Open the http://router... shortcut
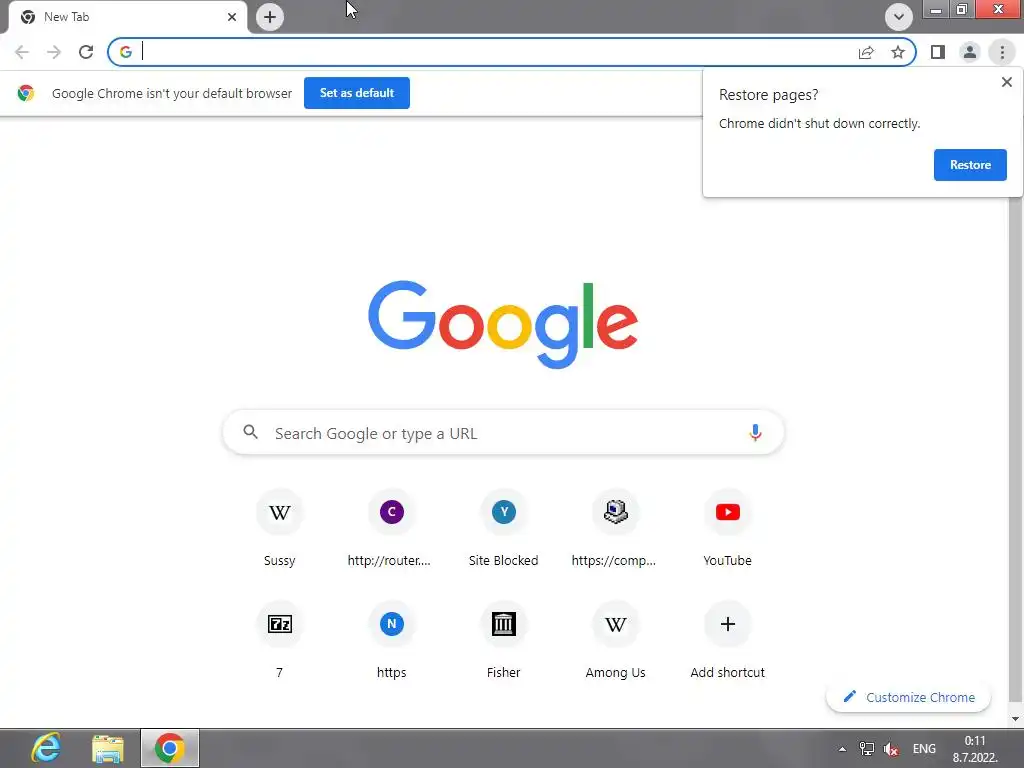The image size is (1024, 768). click(x=391, y=528)
